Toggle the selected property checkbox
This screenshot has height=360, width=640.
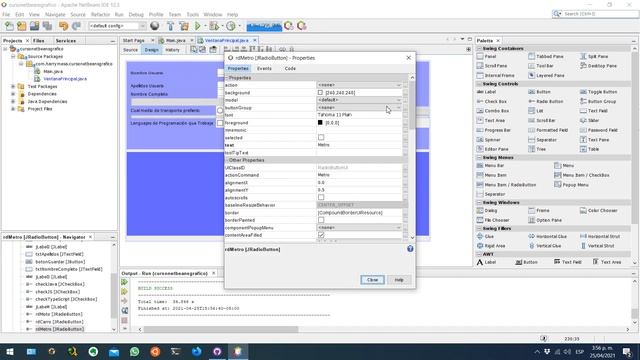point(321,138)
